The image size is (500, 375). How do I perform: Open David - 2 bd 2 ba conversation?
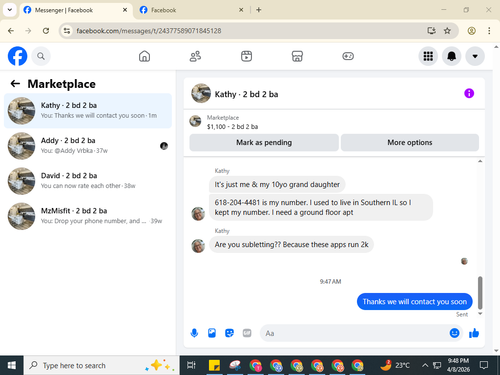(88, 181)
